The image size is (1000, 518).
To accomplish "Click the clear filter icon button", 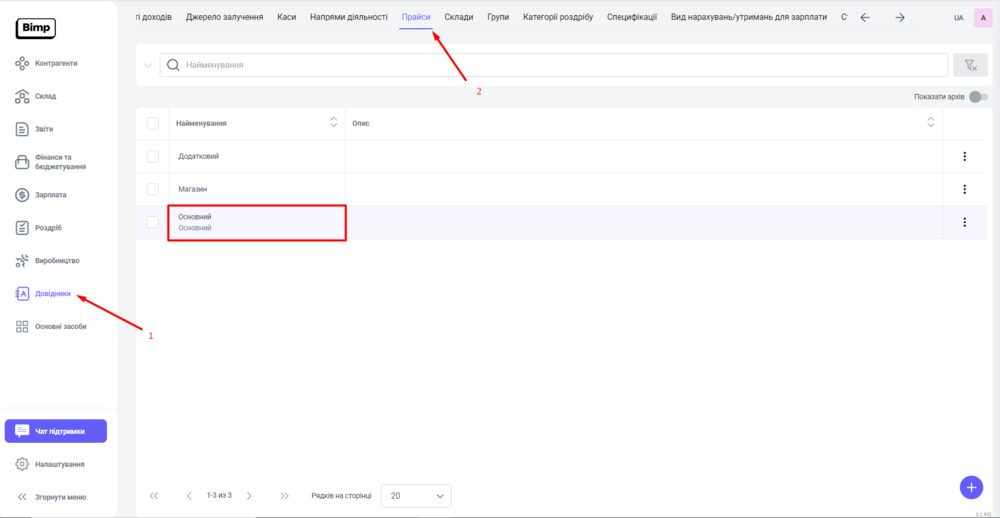I will coord(969,65).
